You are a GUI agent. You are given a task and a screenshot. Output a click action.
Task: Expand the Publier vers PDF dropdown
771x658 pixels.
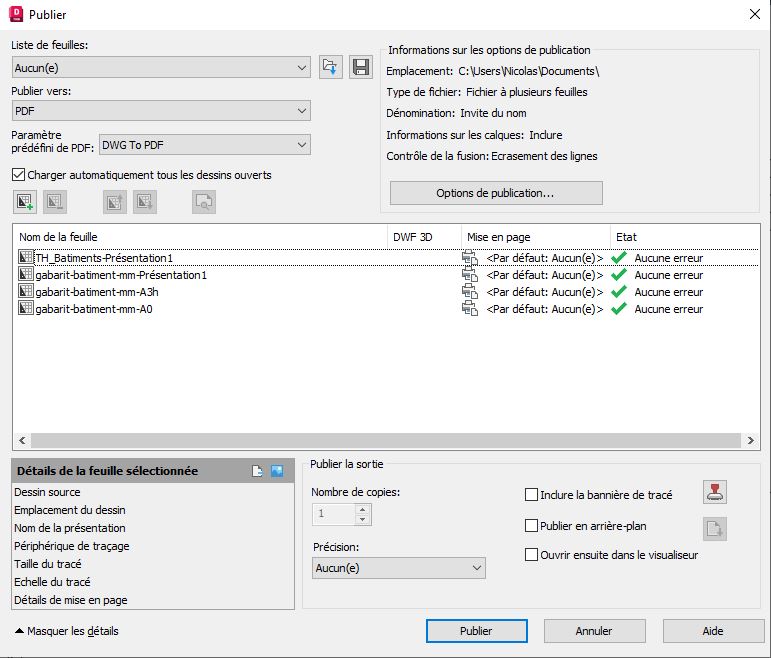coord(161,111)
